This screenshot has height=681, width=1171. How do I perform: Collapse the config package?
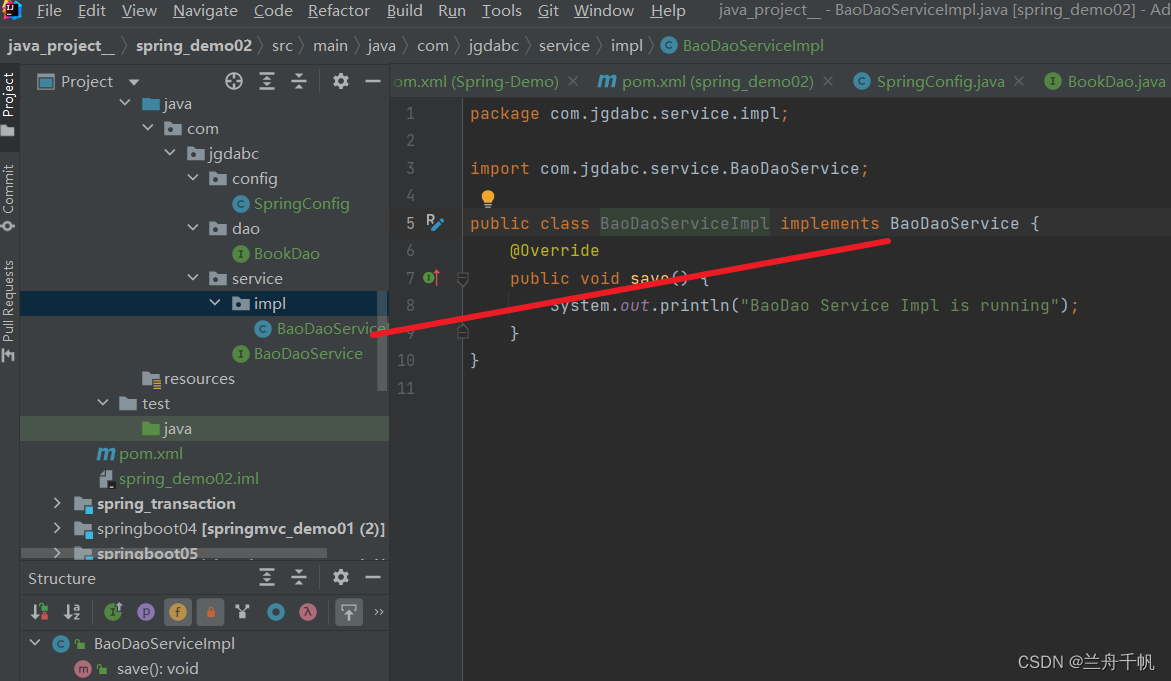point(193,178)
